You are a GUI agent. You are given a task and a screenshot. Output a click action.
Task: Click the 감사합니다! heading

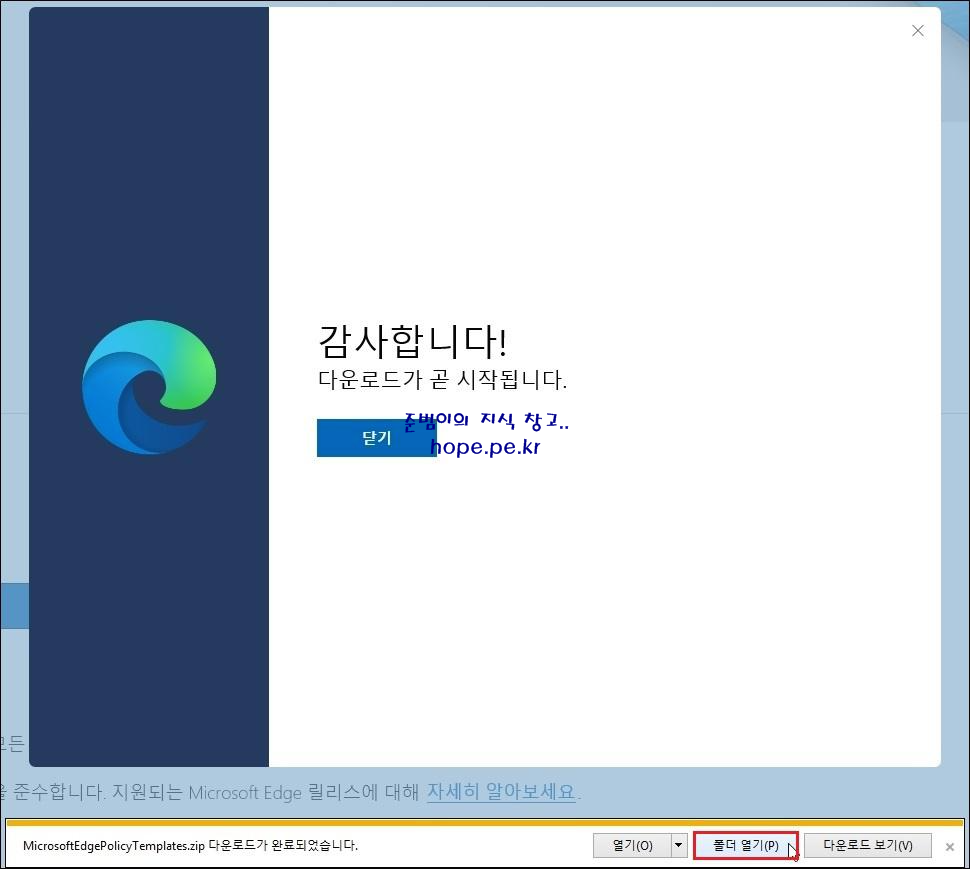(413, 341)
